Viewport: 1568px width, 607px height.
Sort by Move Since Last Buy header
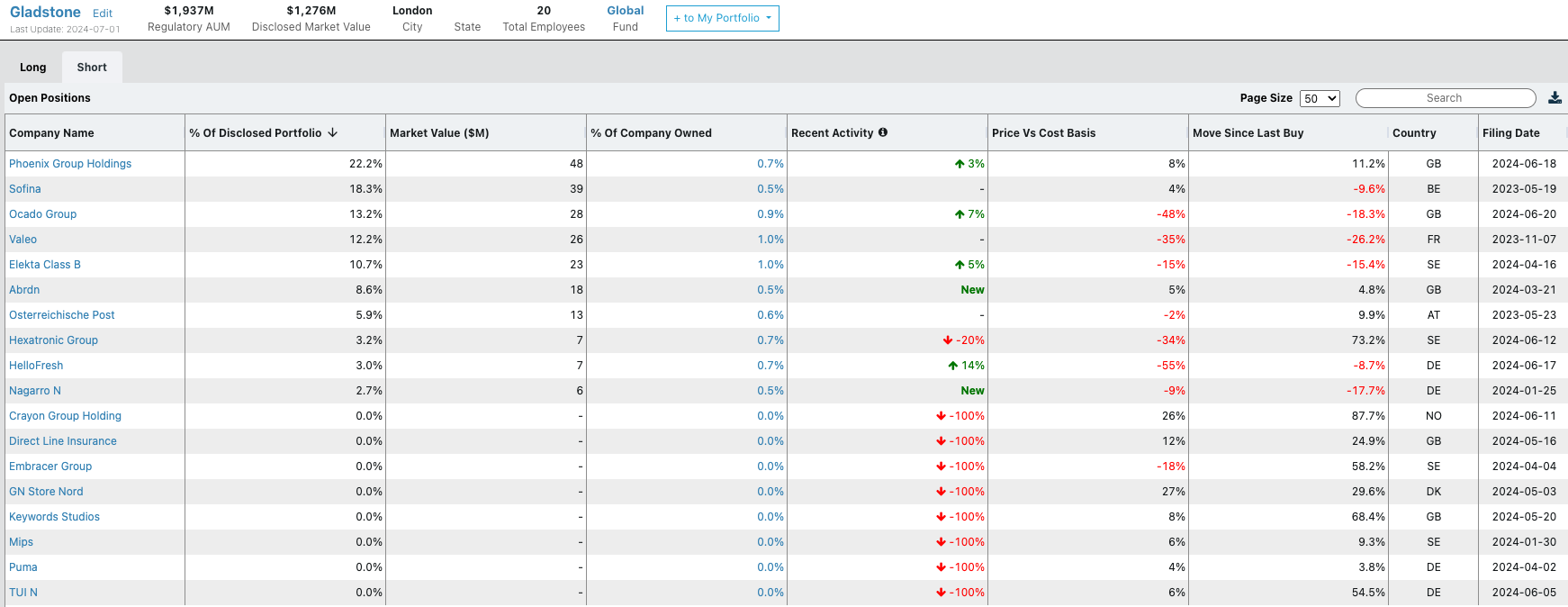point(1248,133)
